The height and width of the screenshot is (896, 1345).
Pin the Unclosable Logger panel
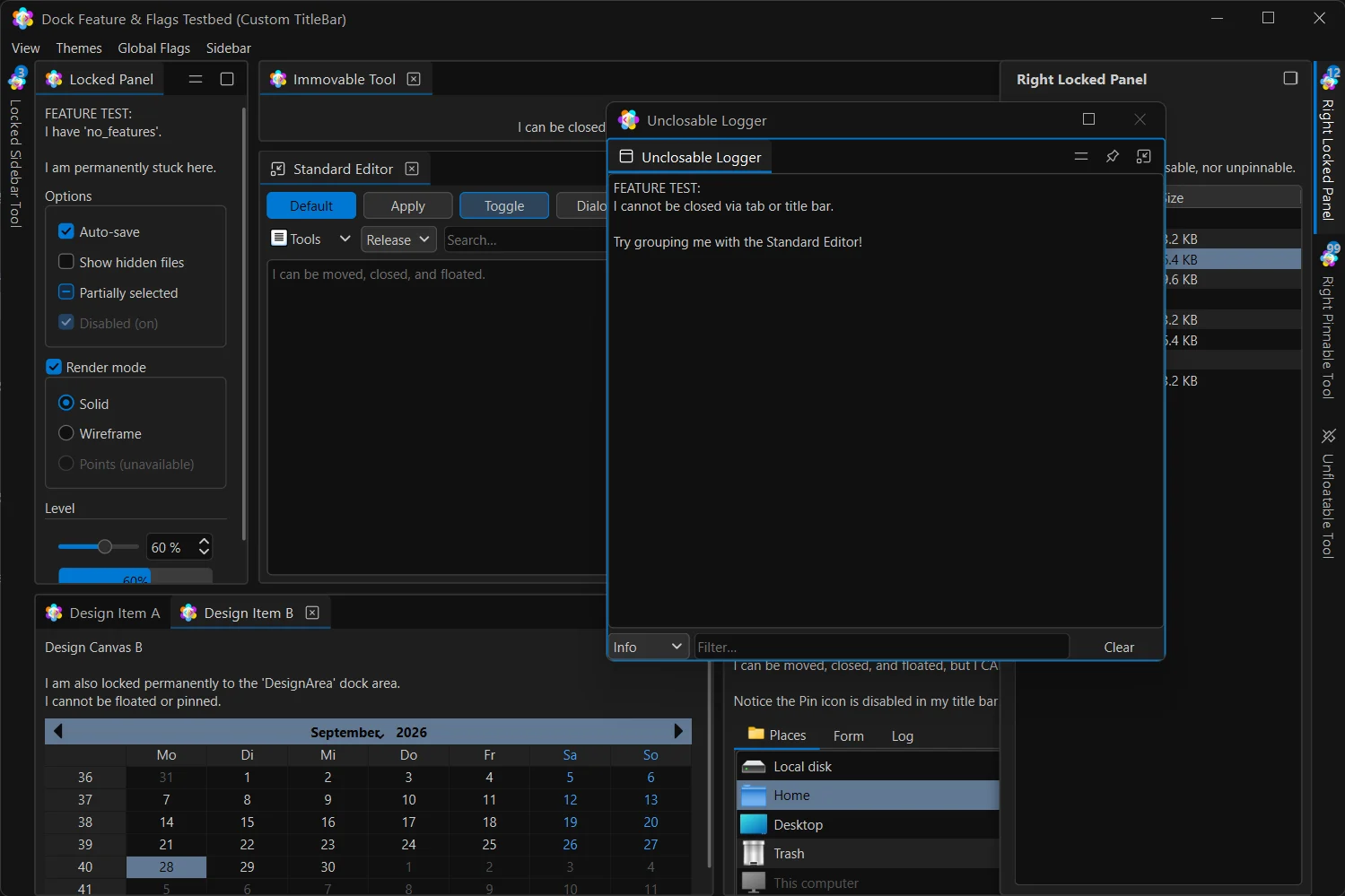pyautogui.click(x=1112, y=156)
